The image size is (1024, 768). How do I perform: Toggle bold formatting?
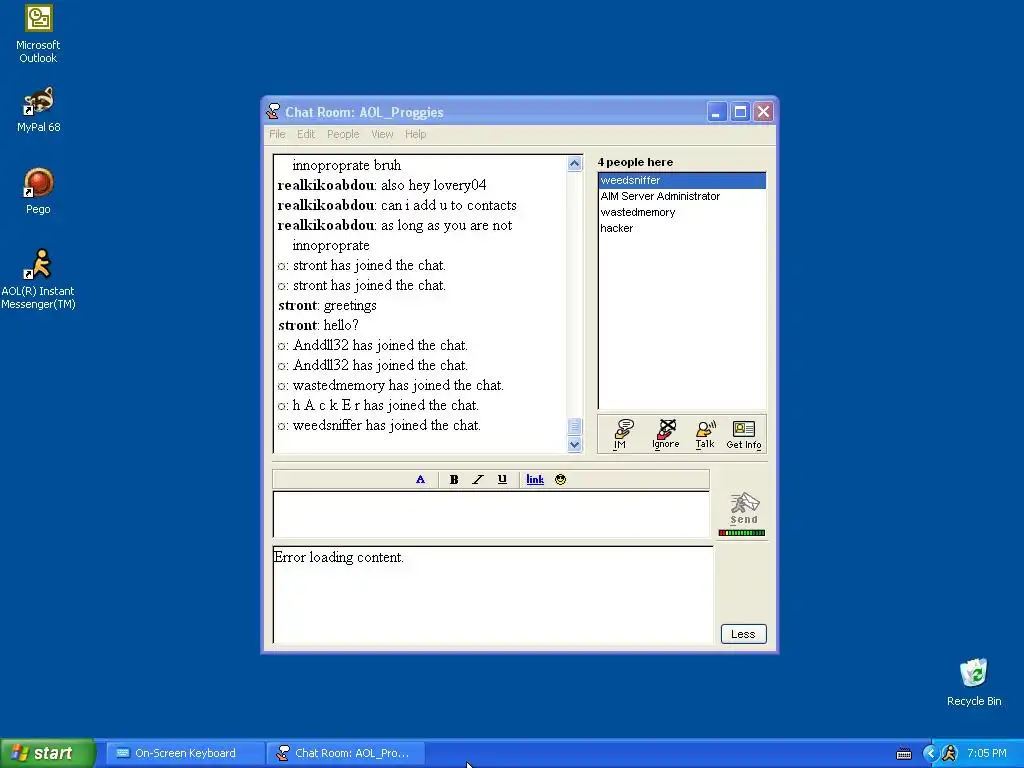pos(454,479)
